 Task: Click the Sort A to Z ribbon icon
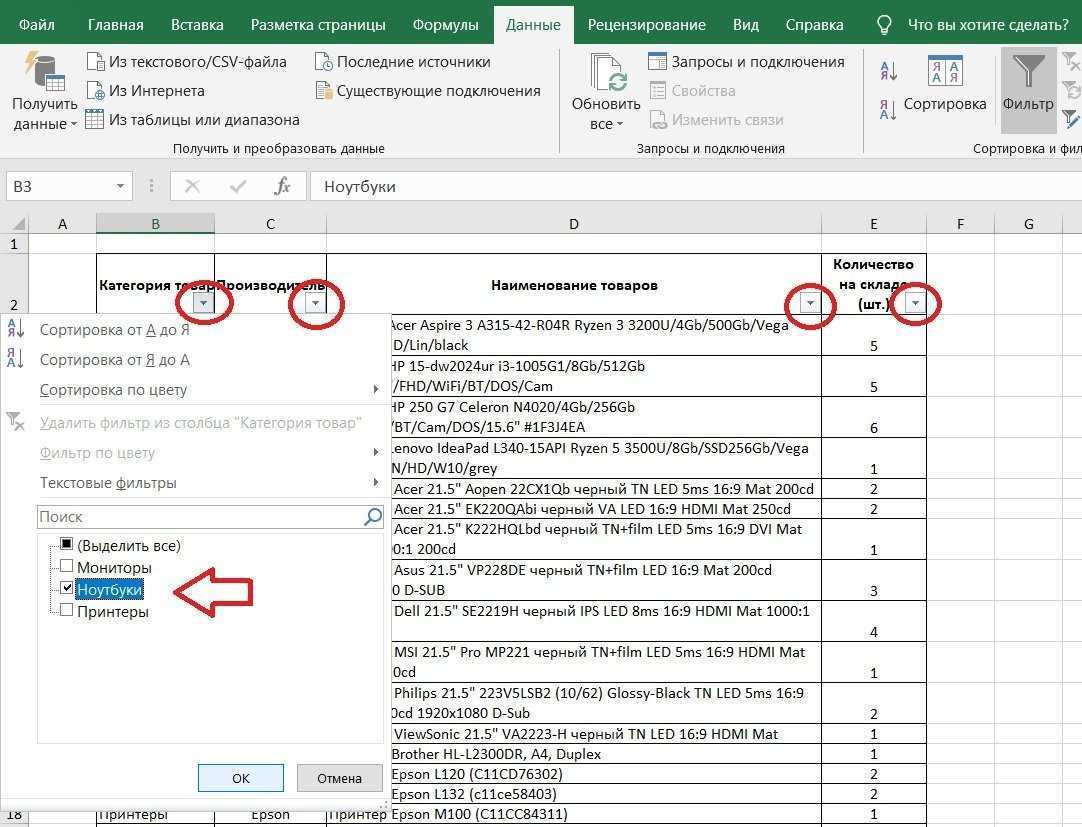click(888, 71)
